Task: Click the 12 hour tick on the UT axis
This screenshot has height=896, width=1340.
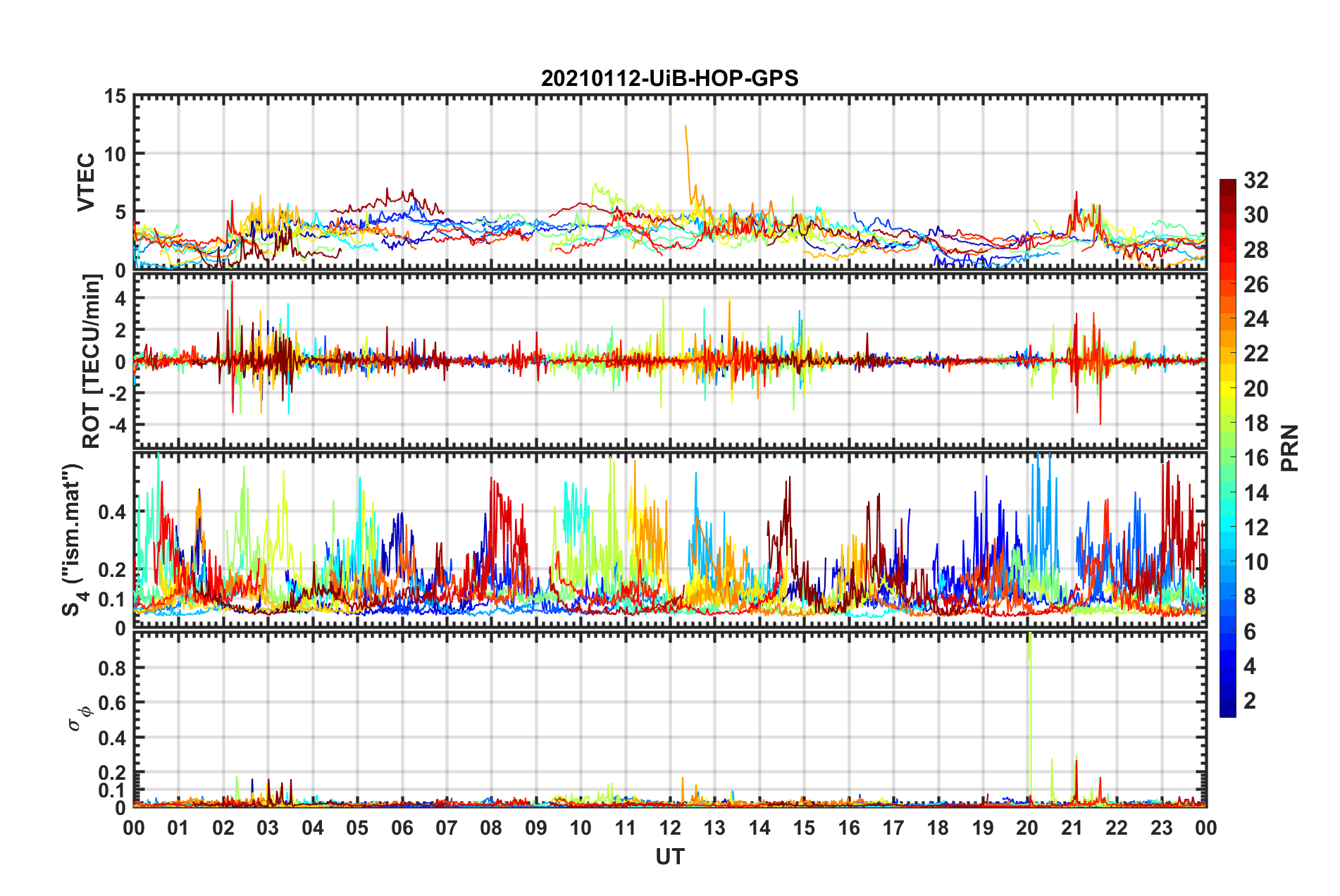Action: coord(669,828)
